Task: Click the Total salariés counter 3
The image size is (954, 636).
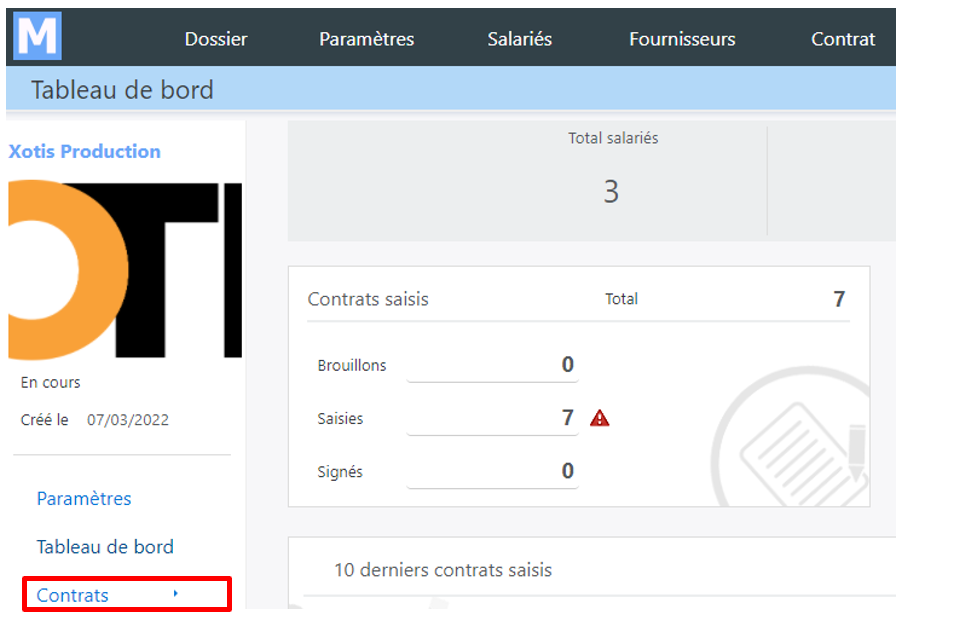Action: pyautogui.click(x=611, y=192)
